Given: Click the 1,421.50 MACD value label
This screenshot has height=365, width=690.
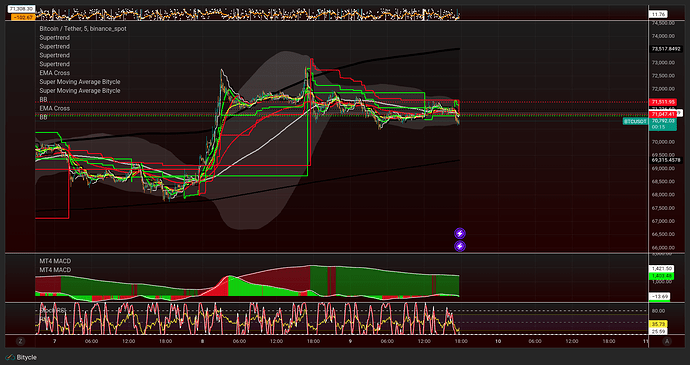Looking at the screenshot, I should (x=660, y=269).
